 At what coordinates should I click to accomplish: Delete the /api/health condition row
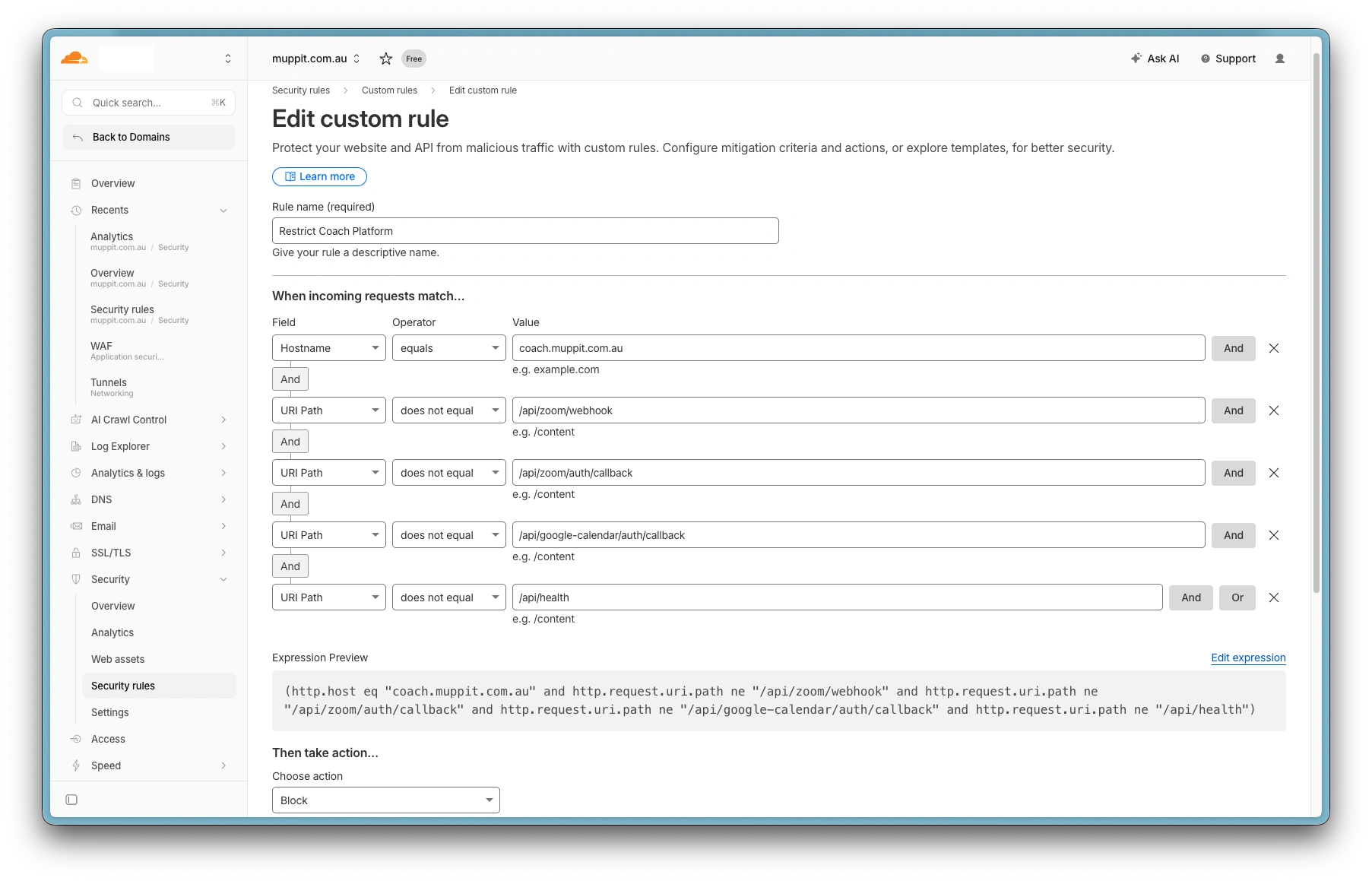point(1274,597)
